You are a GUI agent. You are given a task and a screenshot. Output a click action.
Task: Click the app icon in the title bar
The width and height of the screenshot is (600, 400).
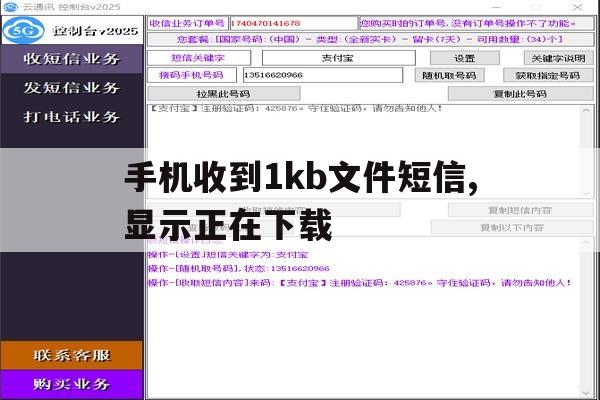pos(10,7)
